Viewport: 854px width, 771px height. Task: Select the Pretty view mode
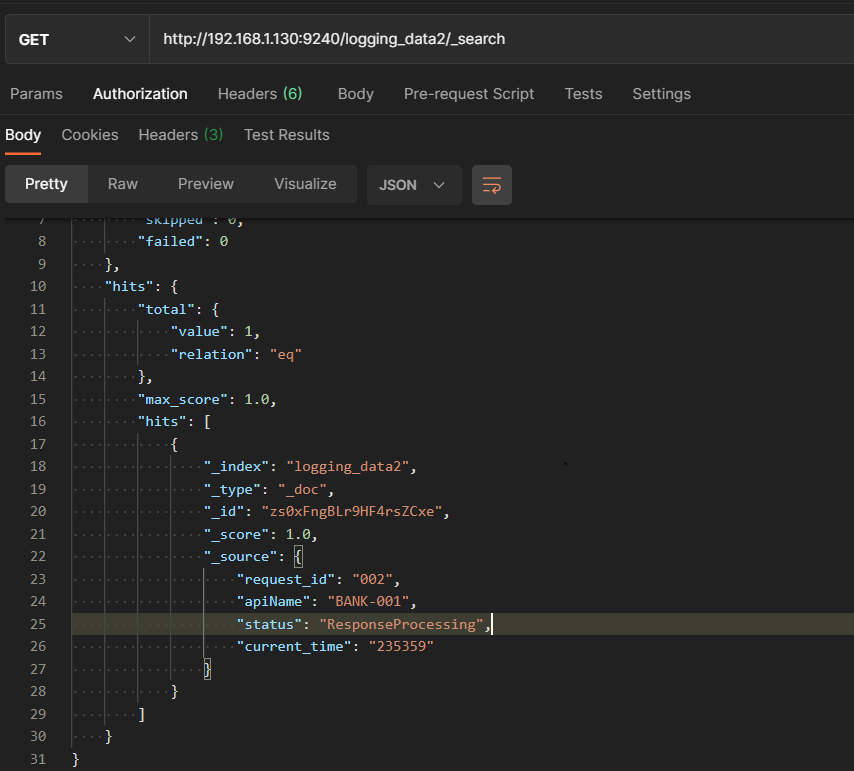(x=46, y=184)
